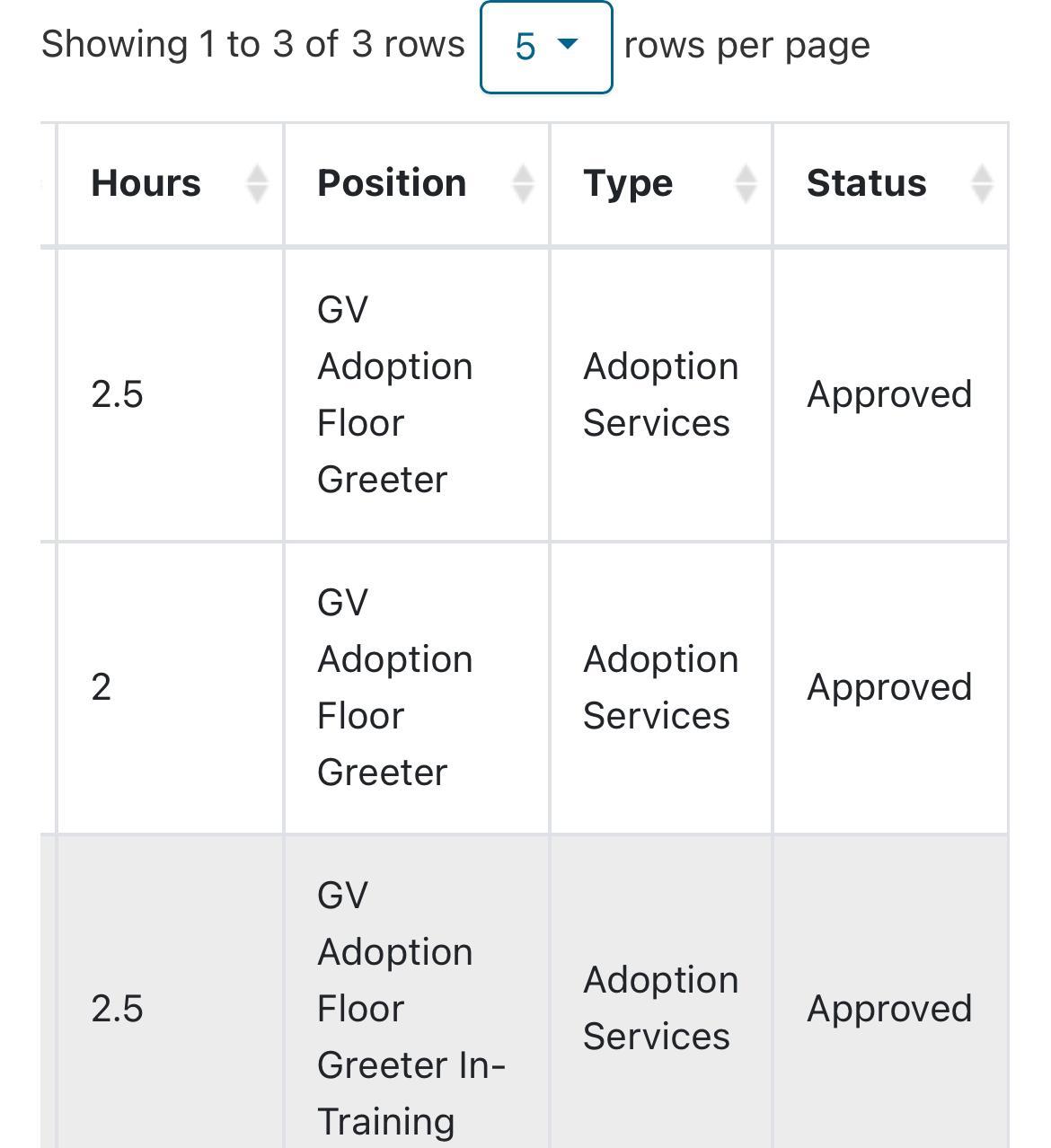
Task: Open the rows per page dropdown
Action: (546, 47)
